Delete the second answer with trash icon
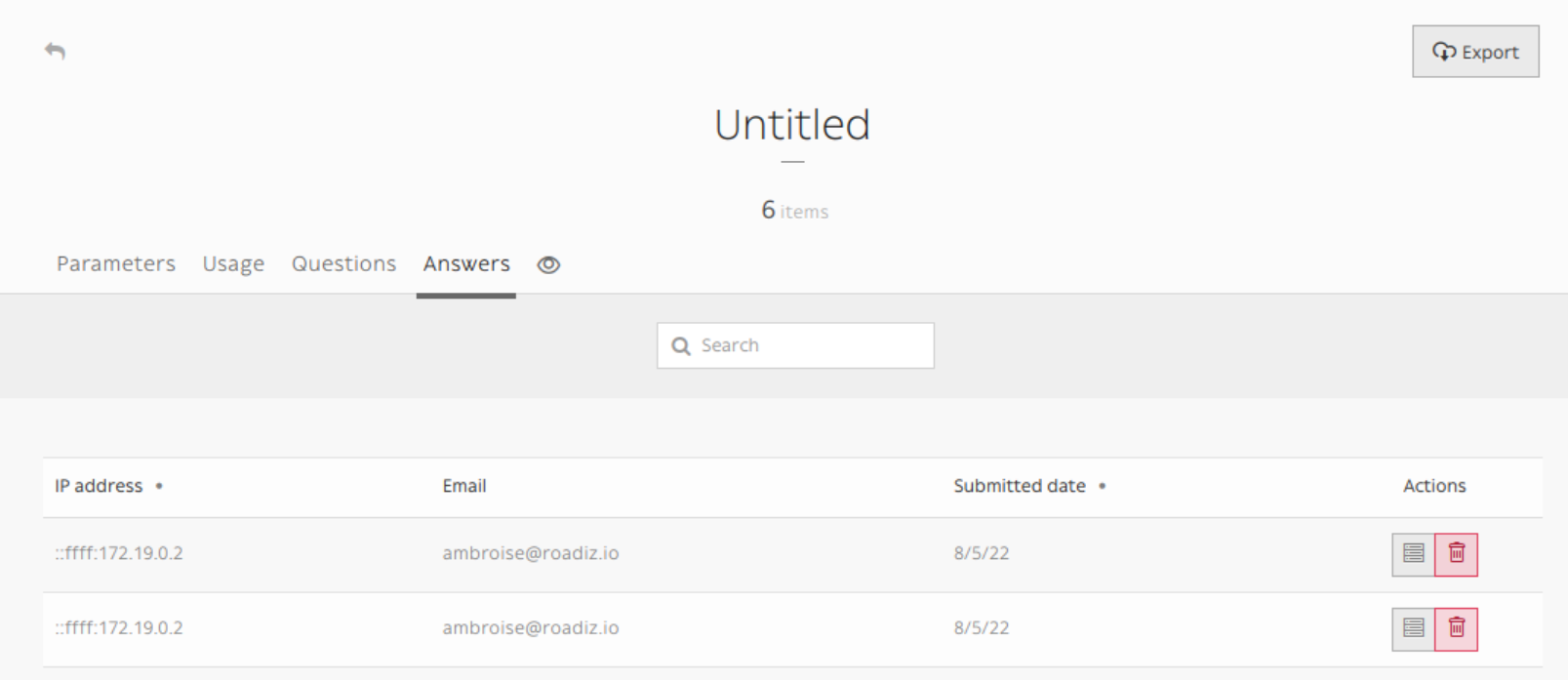This screenshot has width=1568, height=680. point(1456,628)
